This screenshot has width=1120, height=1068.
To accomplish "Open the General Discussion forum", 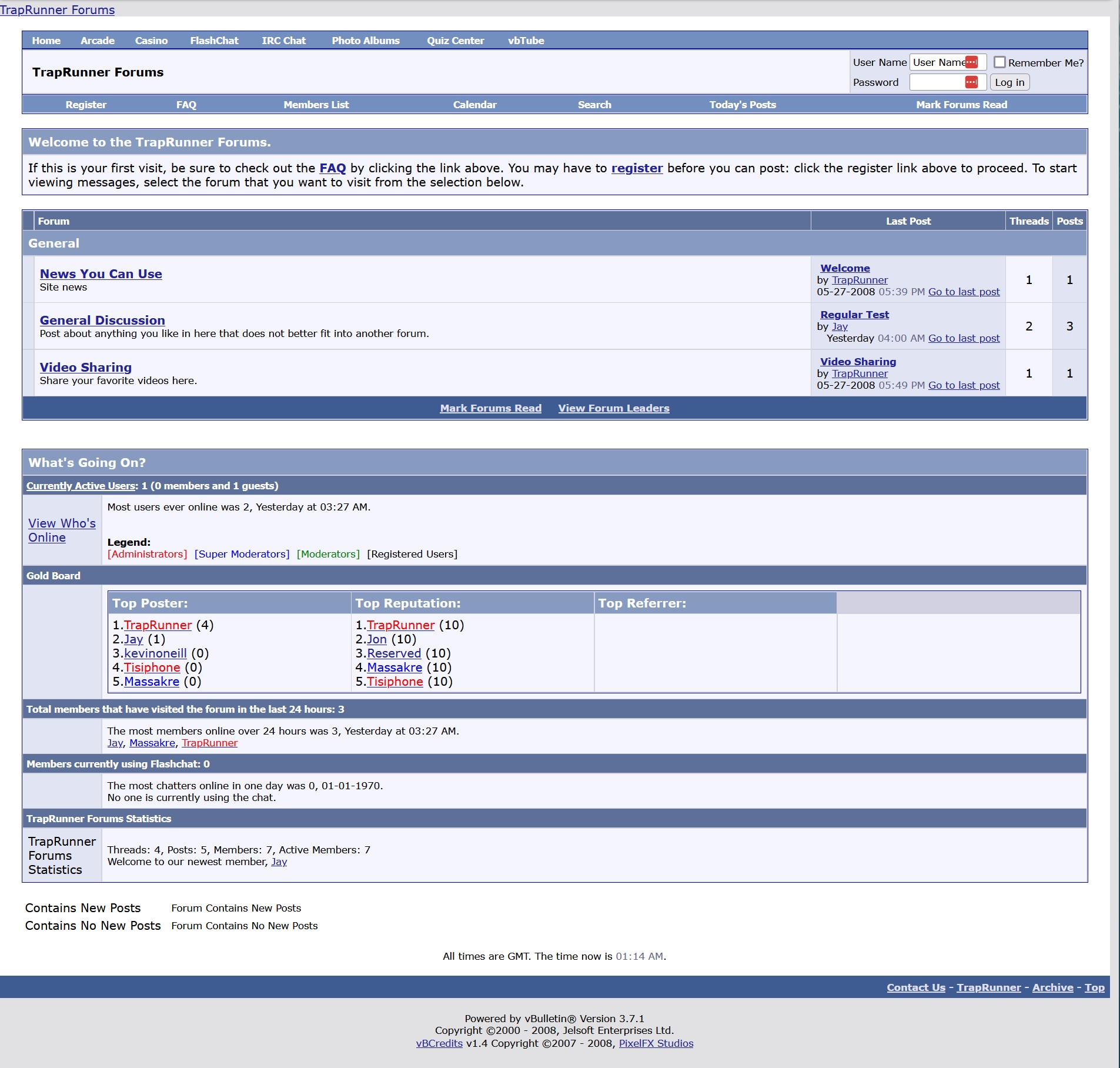I will (x=102, y=321).
